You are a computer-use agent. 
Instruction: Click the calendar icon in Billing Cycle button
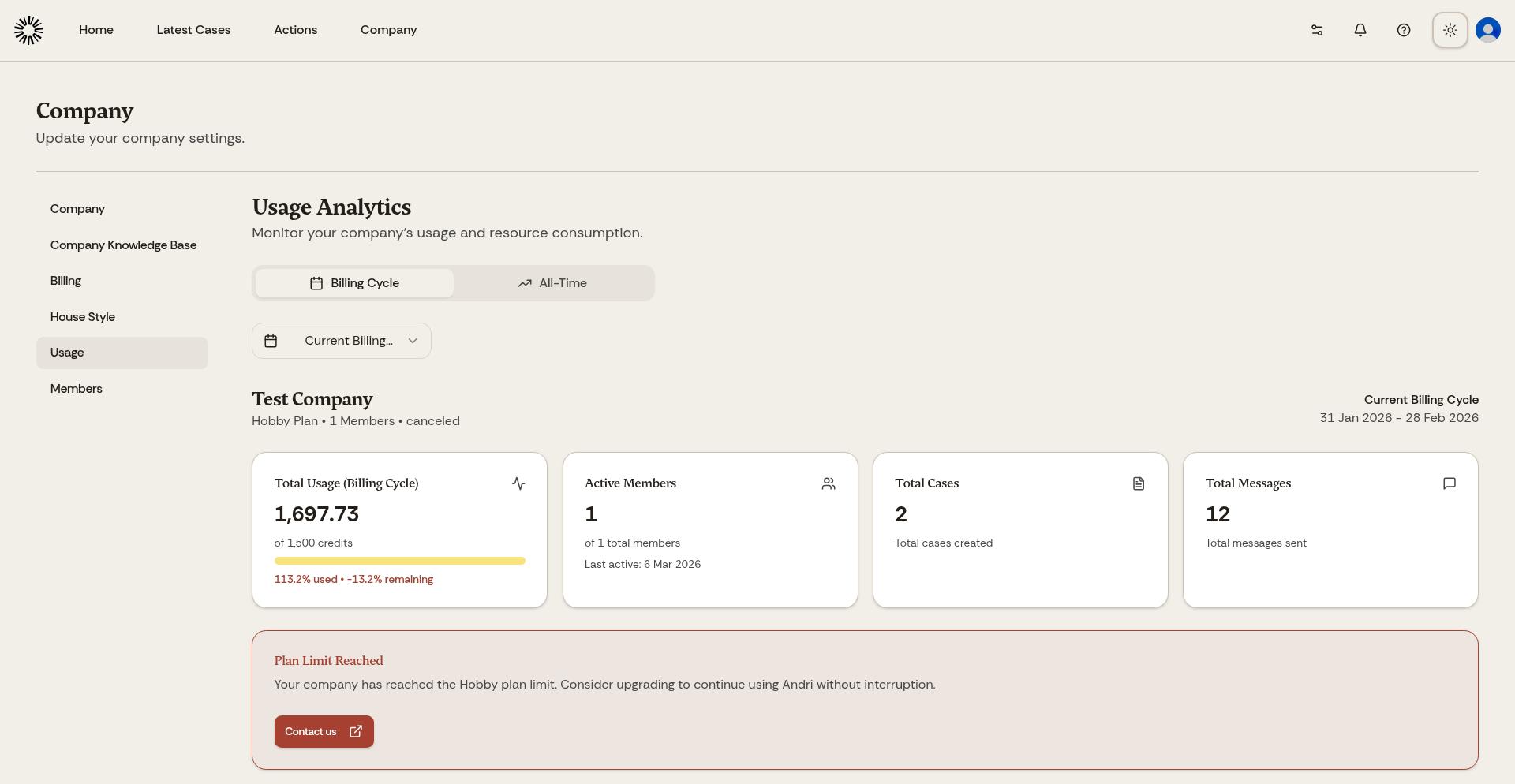pos(316,282)
